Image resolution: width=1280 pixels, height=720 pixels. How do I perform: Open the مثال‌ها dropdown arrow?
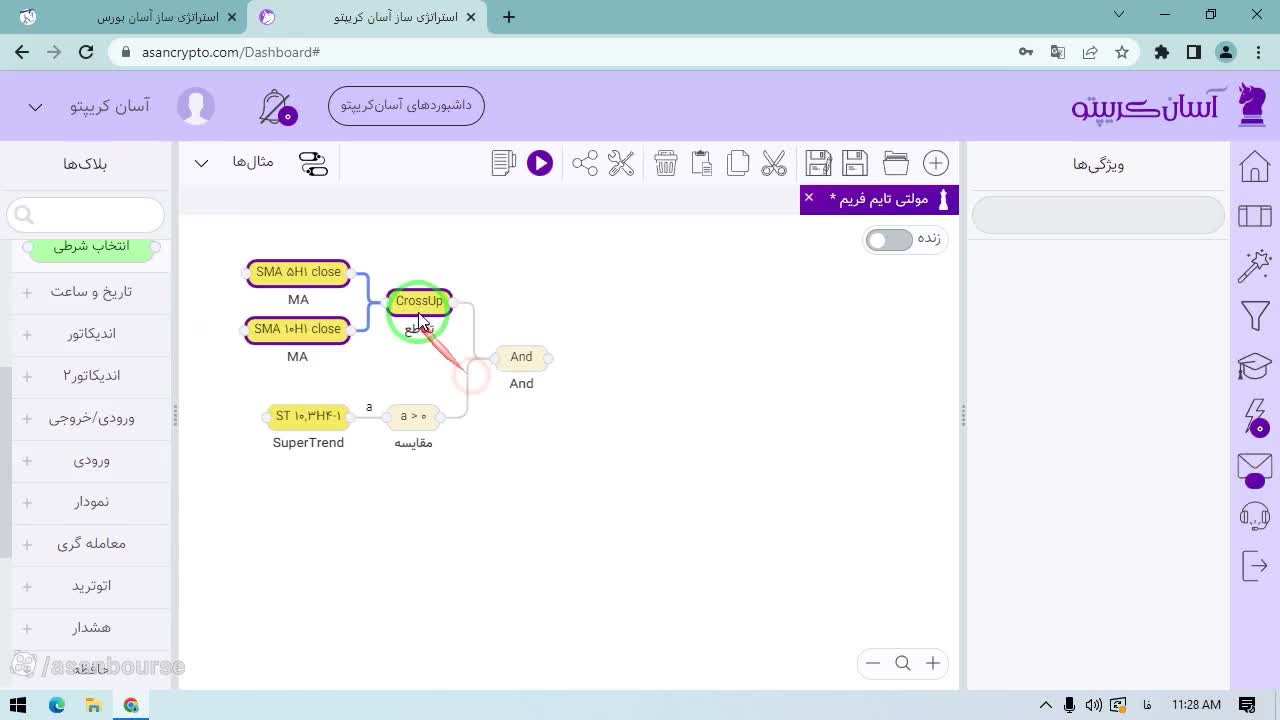click(201, 163)
